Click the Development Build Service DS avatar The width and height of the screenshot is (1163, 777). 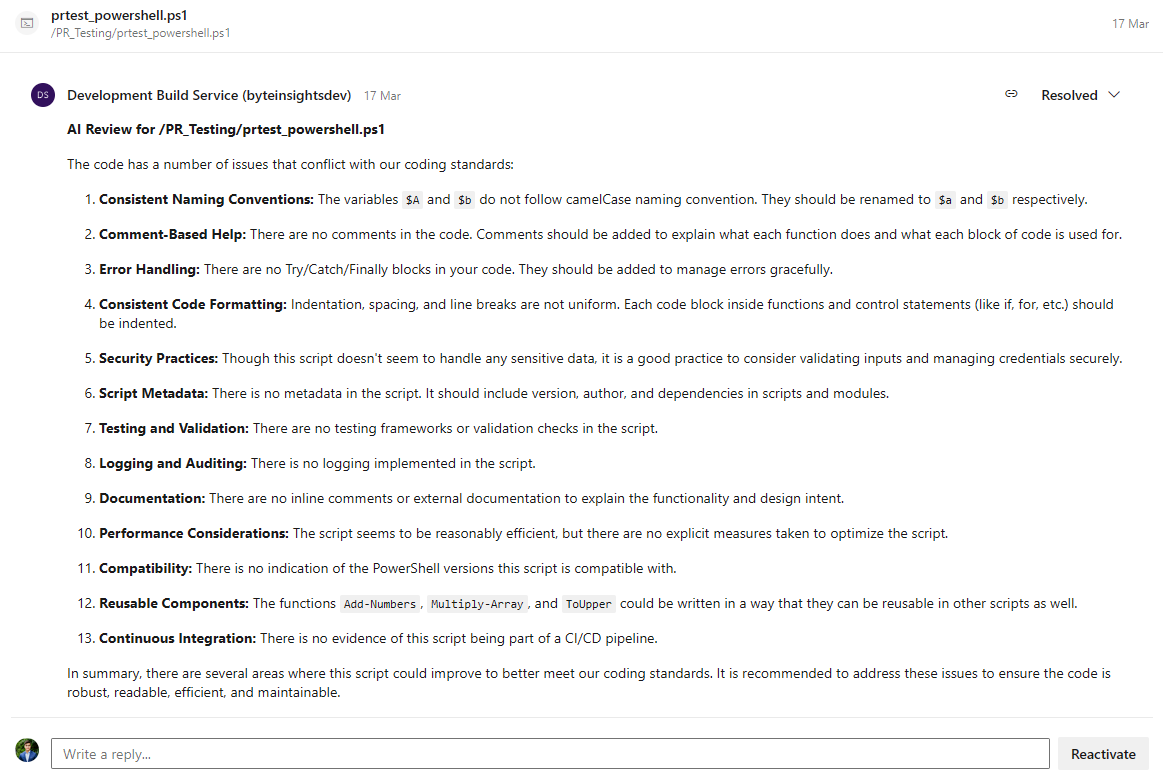[43, 94]
